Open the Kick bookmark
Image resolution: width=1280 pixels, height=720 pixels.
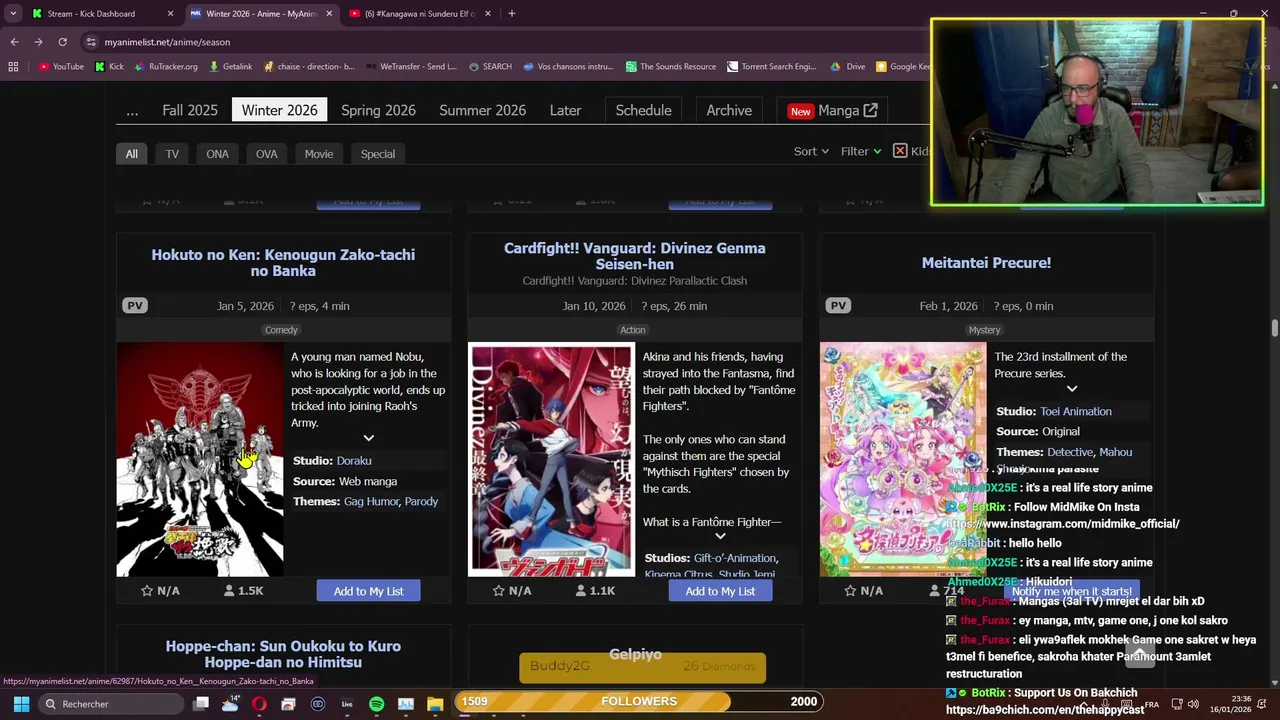pos(110,67)
